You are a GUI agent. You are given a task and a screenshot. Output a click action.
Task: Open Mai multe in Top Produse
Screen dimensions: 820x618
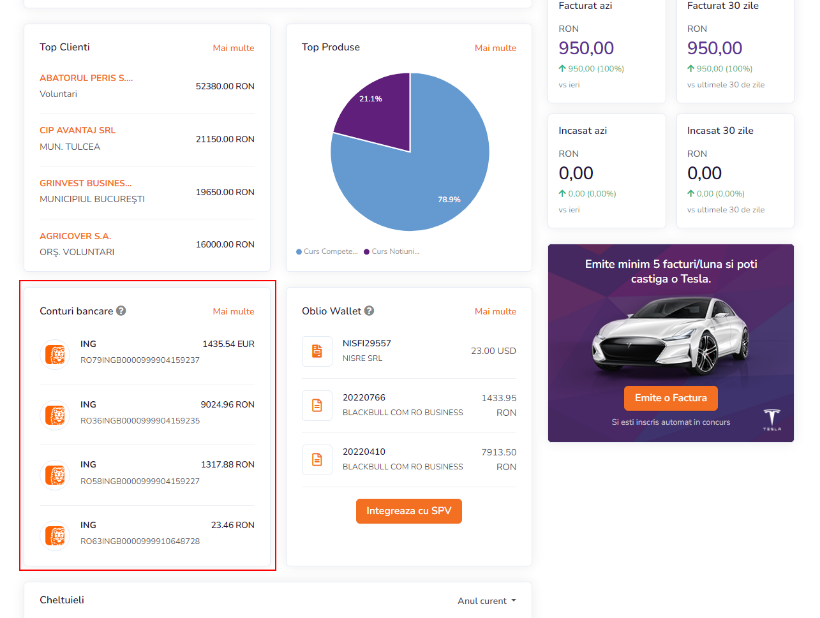pos(495,48)
